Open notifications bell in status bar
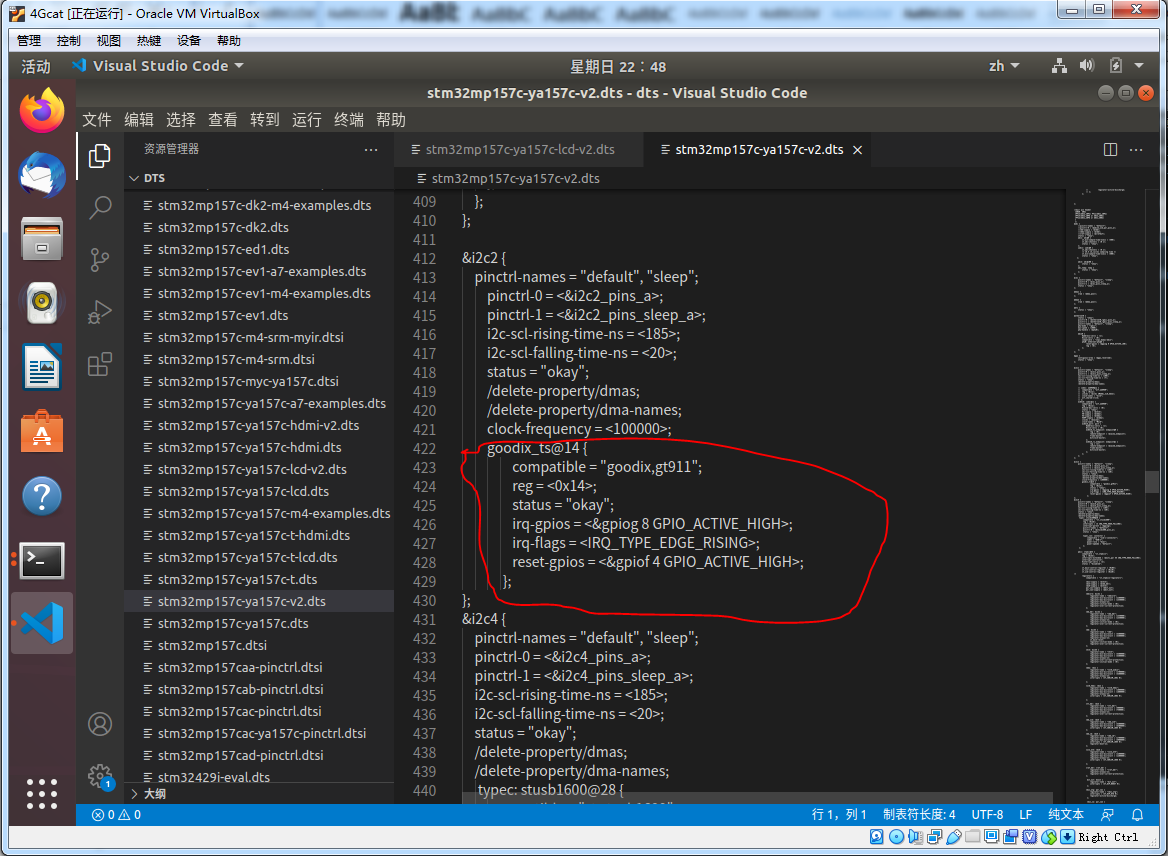 (x=1137, y=815)
